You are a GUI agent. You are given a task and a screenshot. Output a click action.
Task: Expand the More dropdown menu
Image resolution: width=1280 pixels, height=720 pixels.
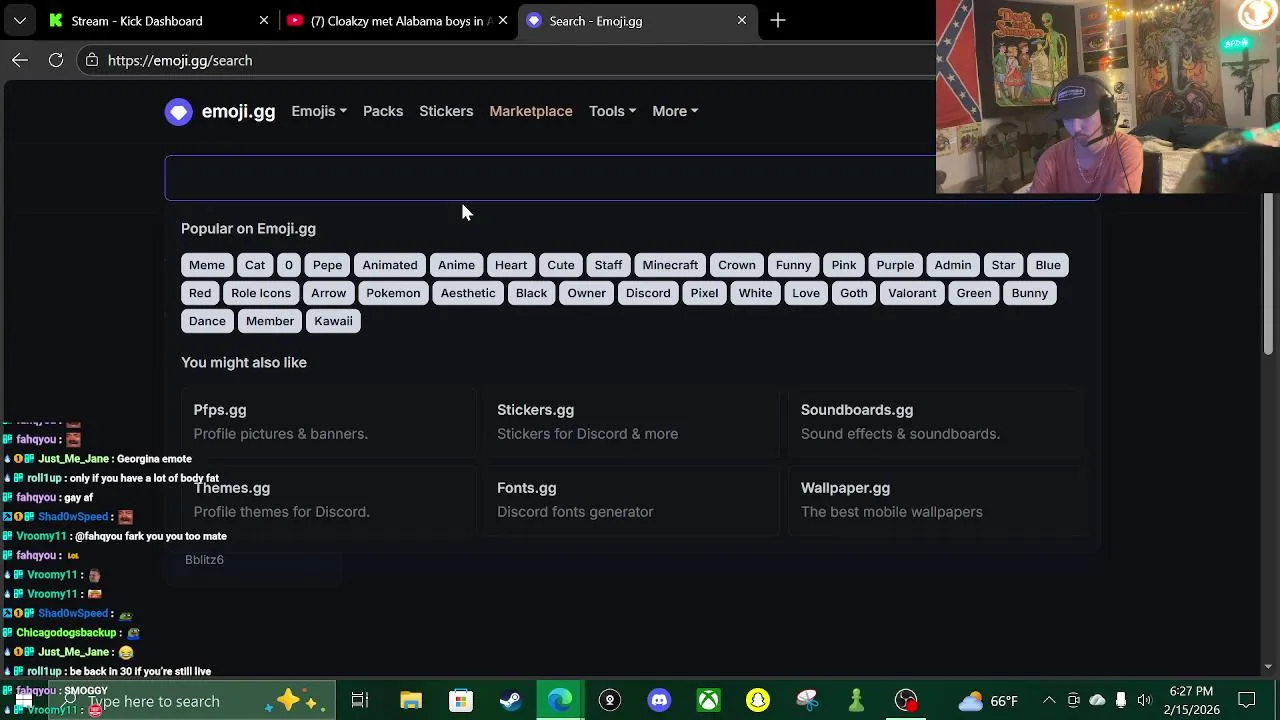[x=675, y=111]
